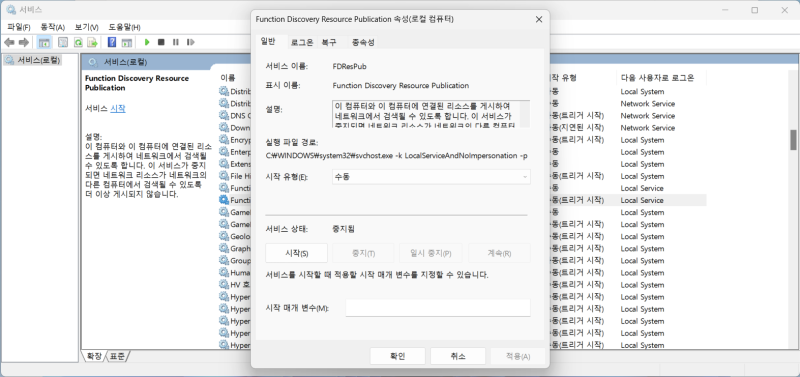Click the Export List toolbar icon
Screen dimensions: 800x377
92,42
